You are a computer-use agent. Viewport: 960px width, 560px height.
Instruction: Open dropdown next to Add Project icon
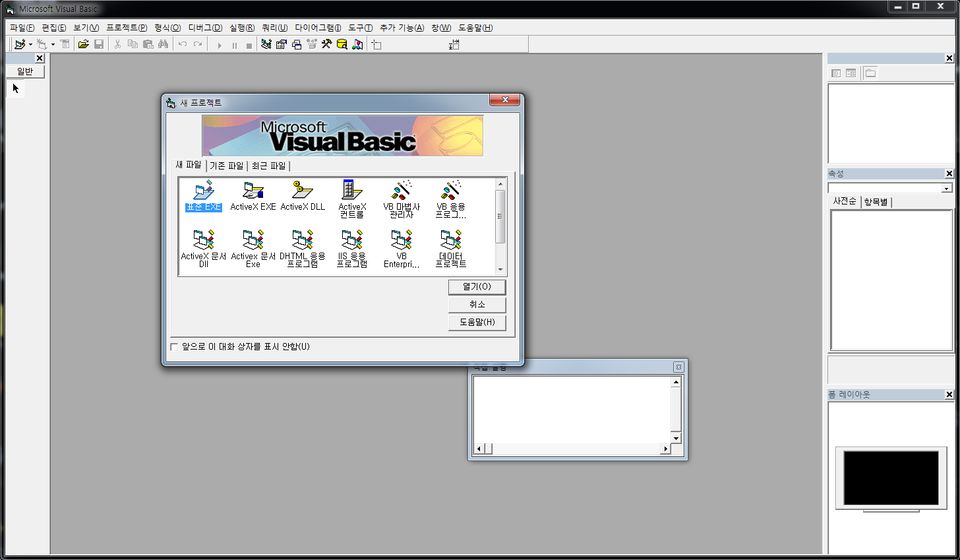coord(30,44)
